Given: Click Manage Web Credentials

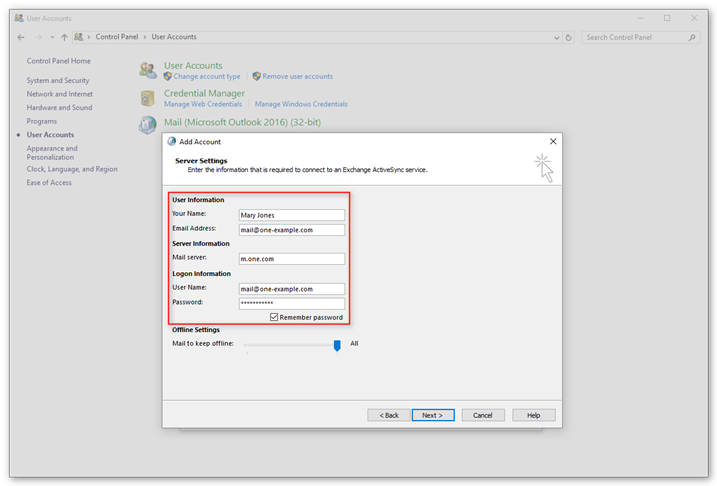Looking at the screenshot, I should click(203, 105).
